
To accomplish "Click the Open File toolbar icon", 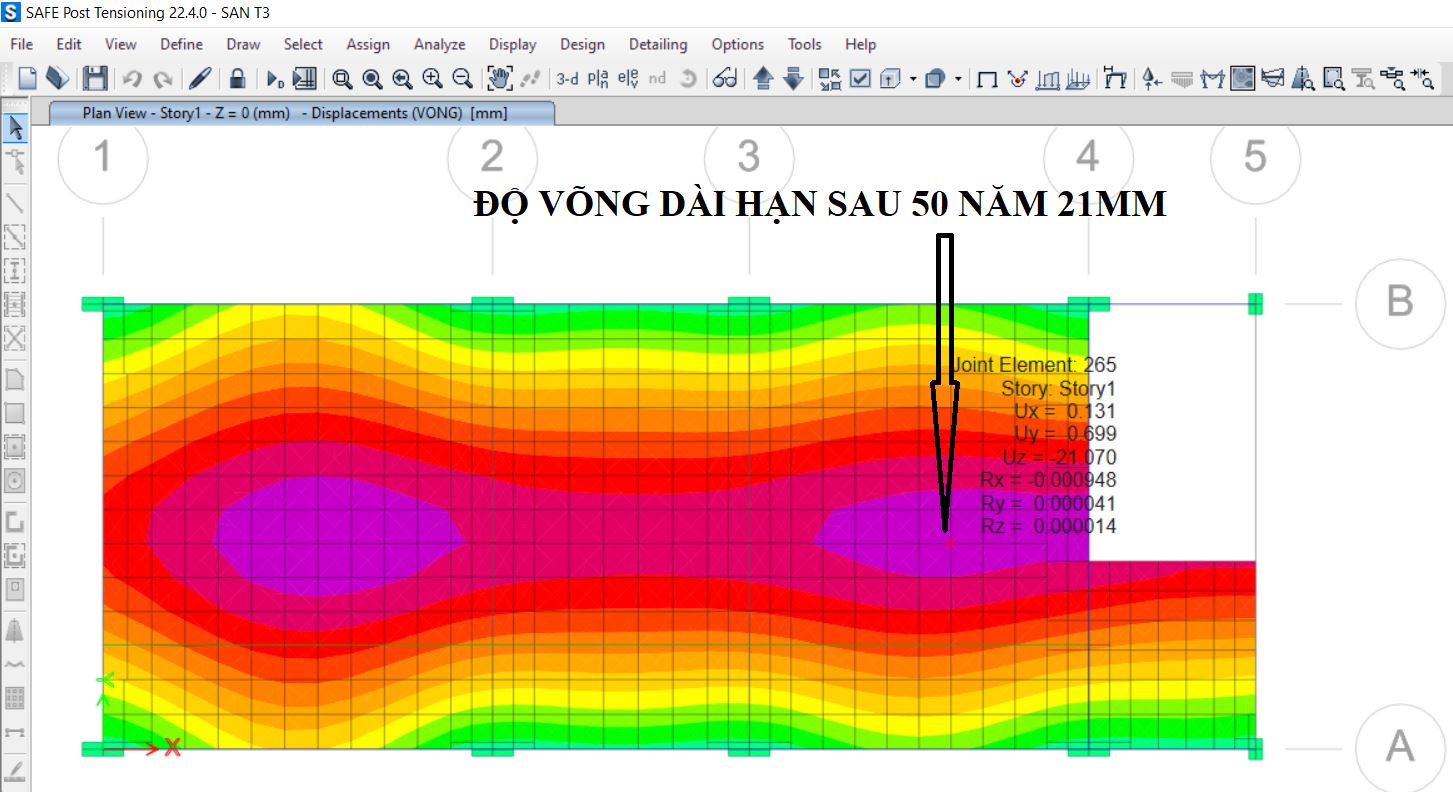I will coord(58,78).
